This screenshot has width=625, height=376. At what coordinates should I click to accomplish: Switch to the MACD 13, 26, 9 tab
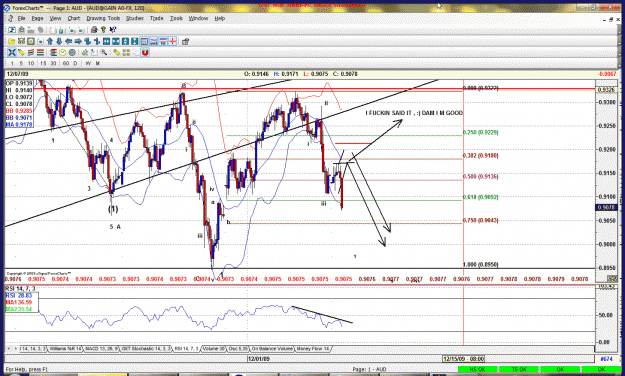coord(102,349)
